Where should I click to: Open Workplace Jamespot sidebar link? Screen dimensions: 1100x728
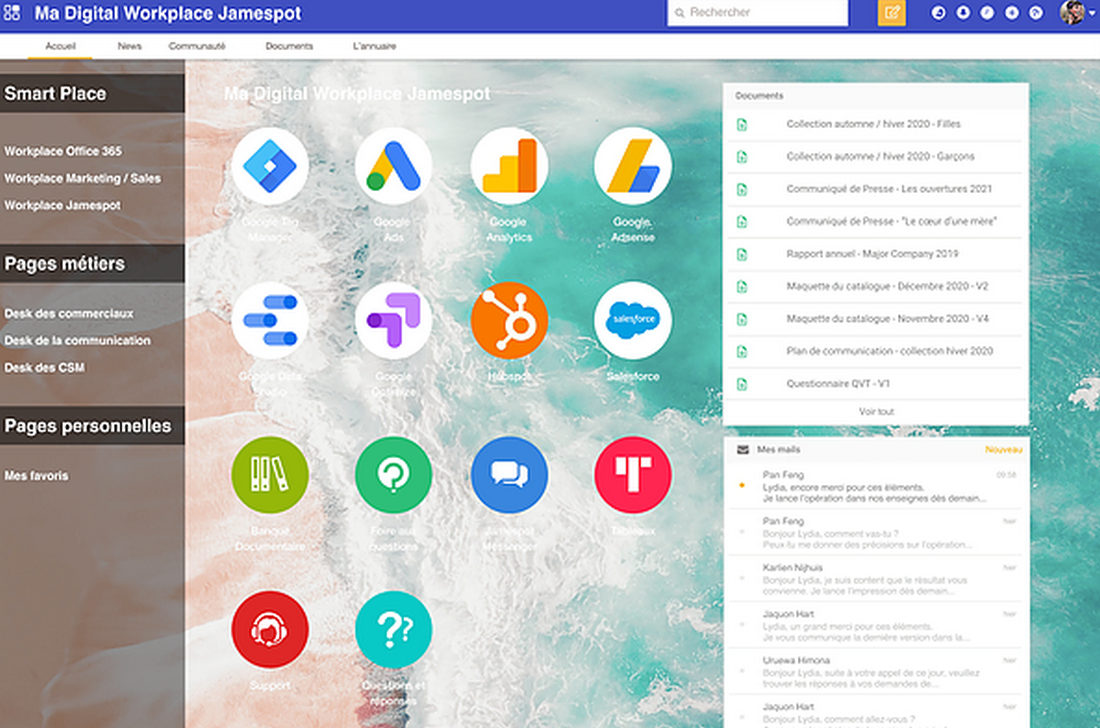[62, 205]
